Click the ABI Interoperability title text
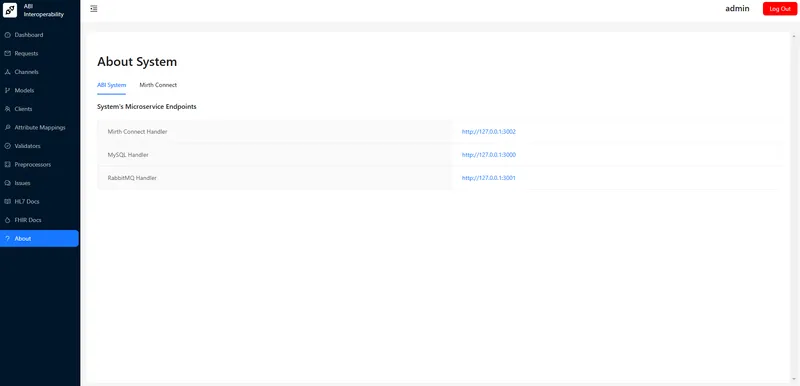Image resolution: width=800 pixels, height=386 pixels. pos(44,10)
